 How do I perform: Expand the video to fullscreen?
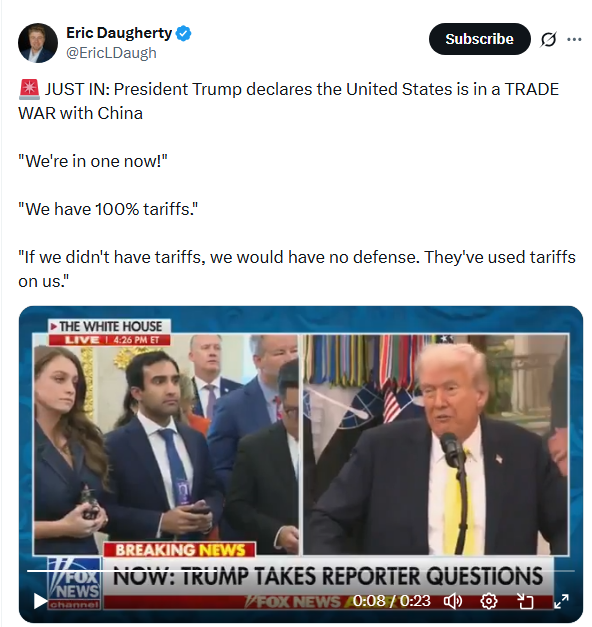(561, 601)
